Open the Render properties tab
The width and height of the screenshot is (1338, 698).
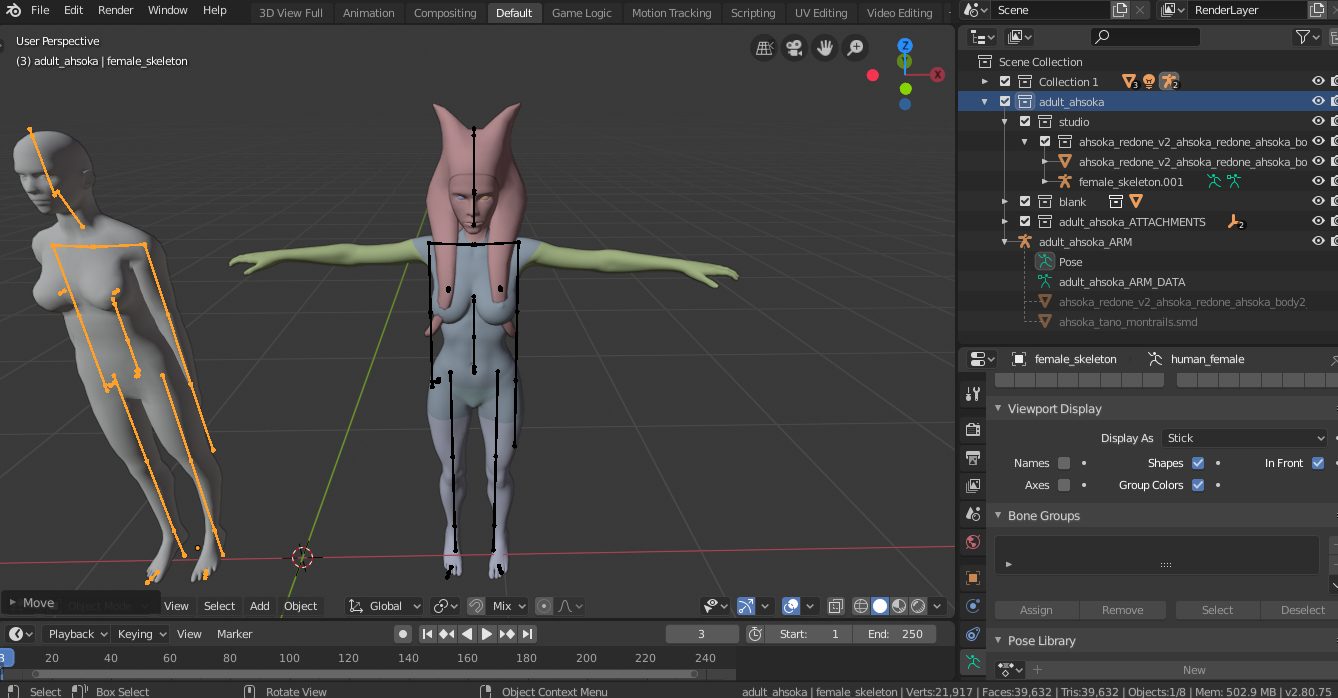click(972, 429)
